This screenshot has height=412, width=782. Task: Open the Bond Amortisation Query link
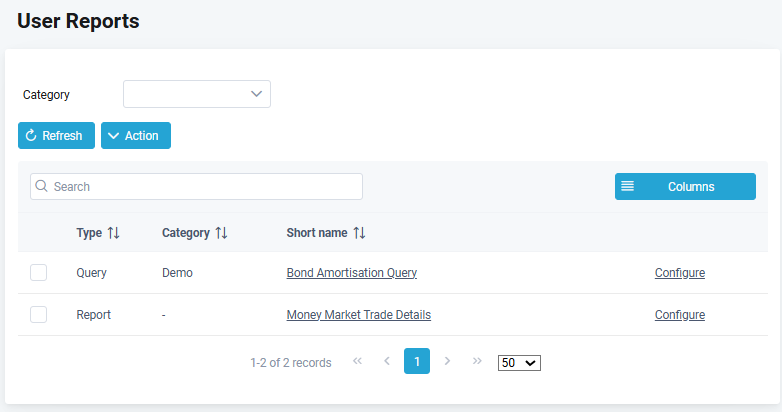[x=351, y=272]
